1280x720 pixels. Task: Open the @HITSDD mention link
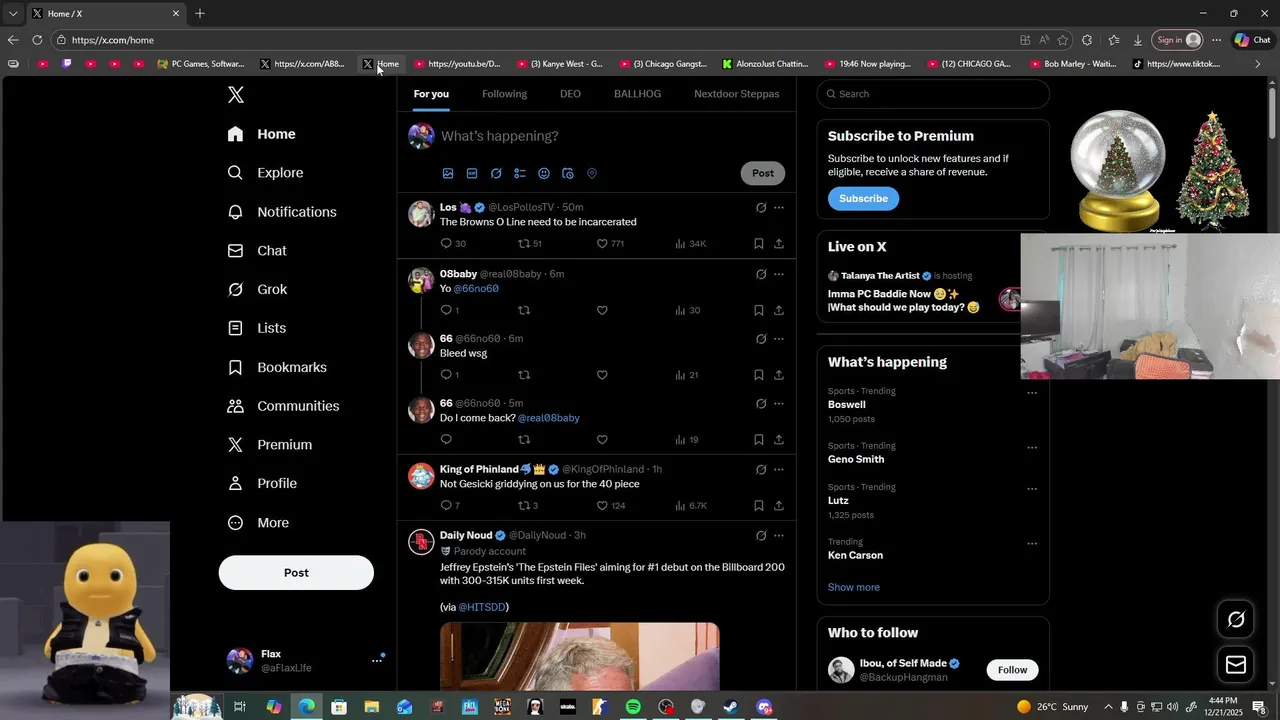pos(483,608)
